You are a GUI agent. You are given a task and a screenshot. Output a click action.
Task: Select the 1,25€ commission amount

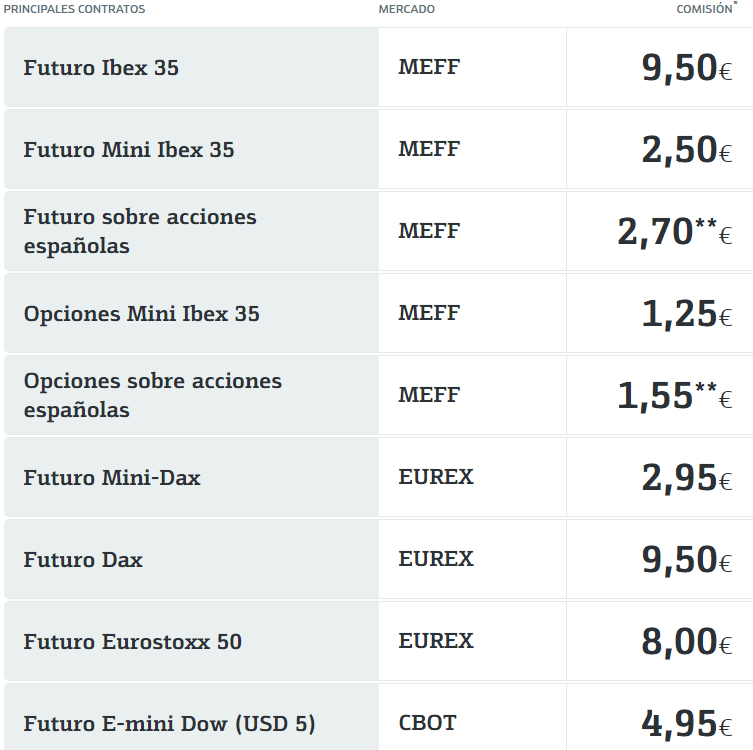[x=686, y=314]
